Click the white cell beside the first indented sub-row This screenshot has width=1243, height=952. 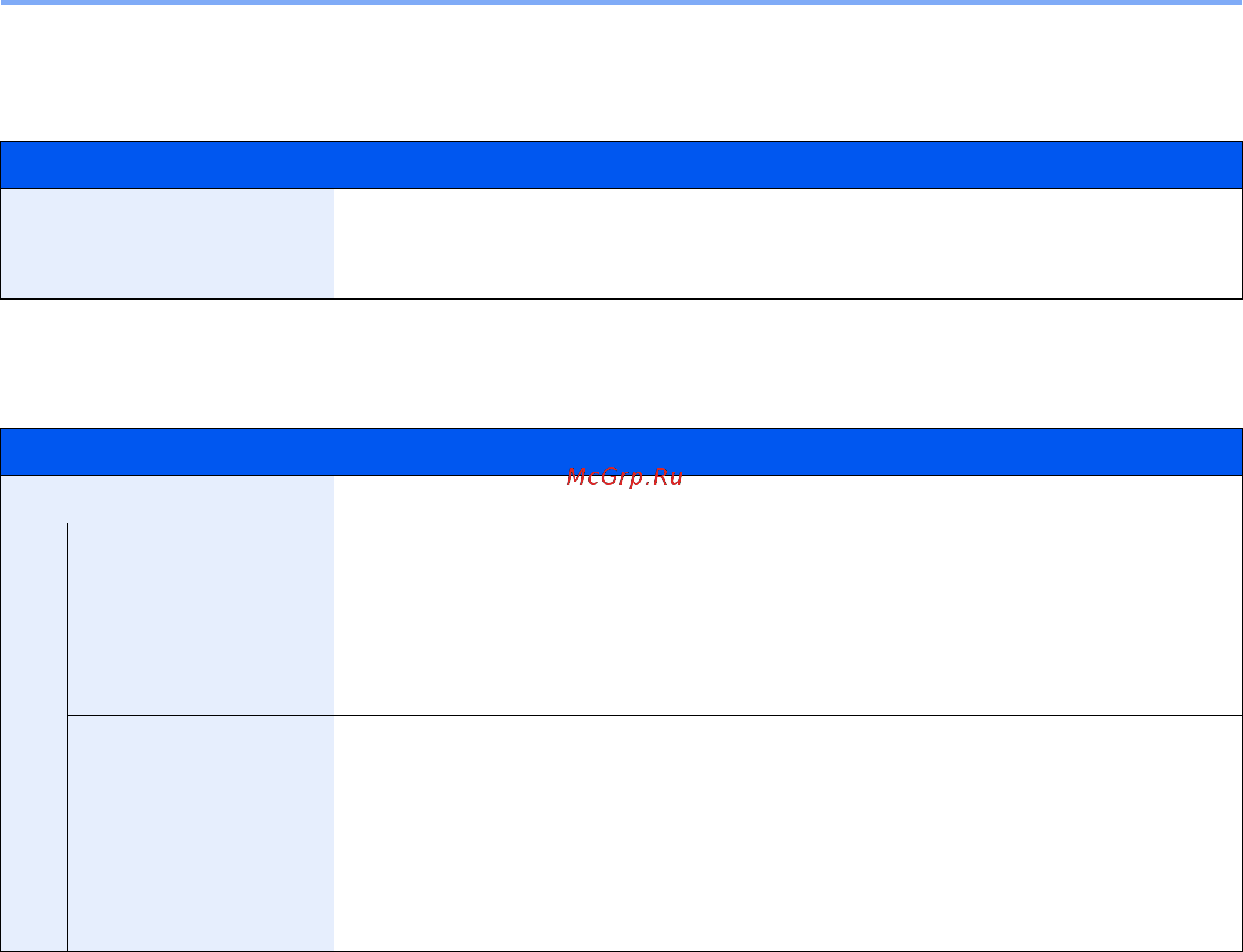point(788,560)
